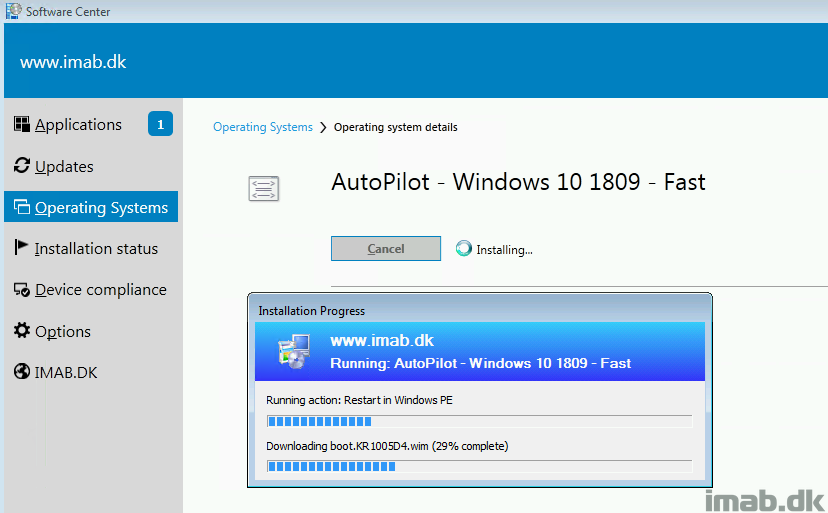Click the 'Software Center' window title text
This screenshot has width=828, height=513.
coord(68,12)
